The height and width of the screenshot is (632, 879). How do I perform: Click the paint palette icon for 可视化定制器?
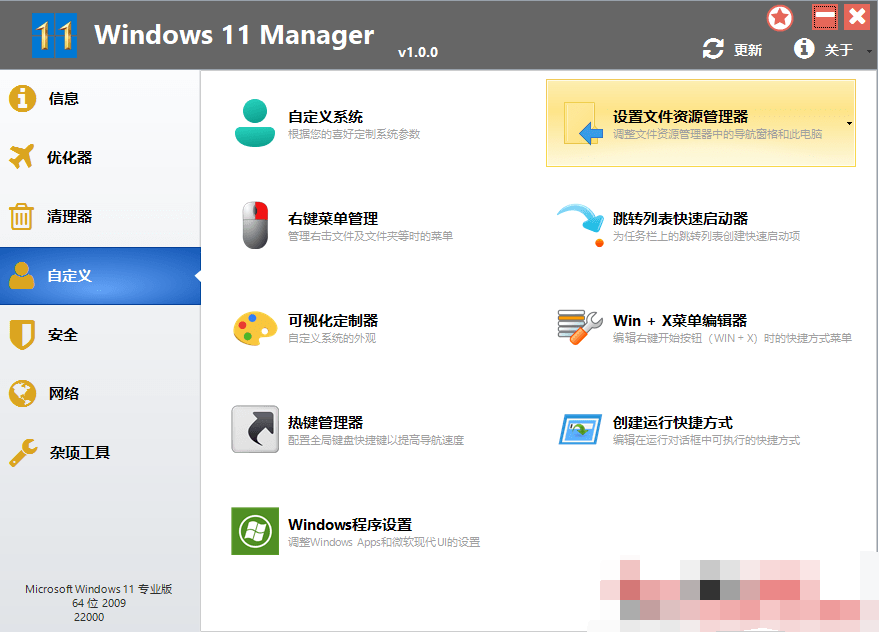pyautogui.click(x=255, y=328)
